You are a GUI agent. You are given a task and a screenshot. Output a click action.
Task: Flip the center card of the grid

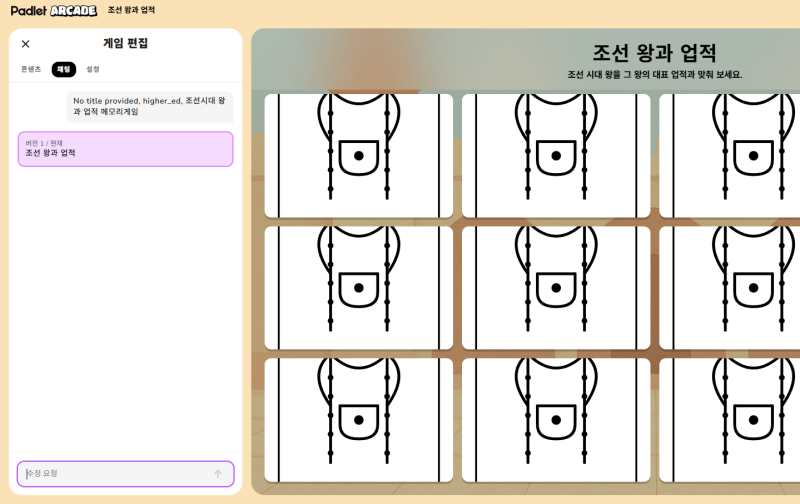[556, 288]
